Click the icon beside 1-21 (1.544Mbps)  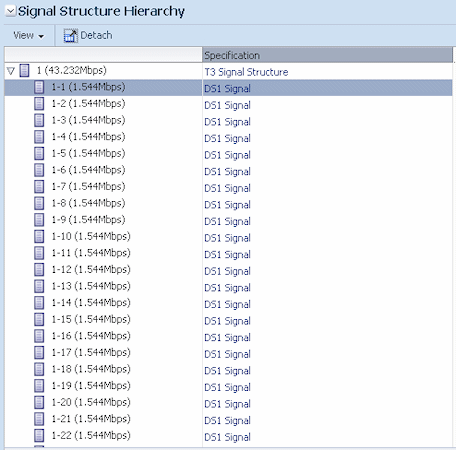[39, 419]
